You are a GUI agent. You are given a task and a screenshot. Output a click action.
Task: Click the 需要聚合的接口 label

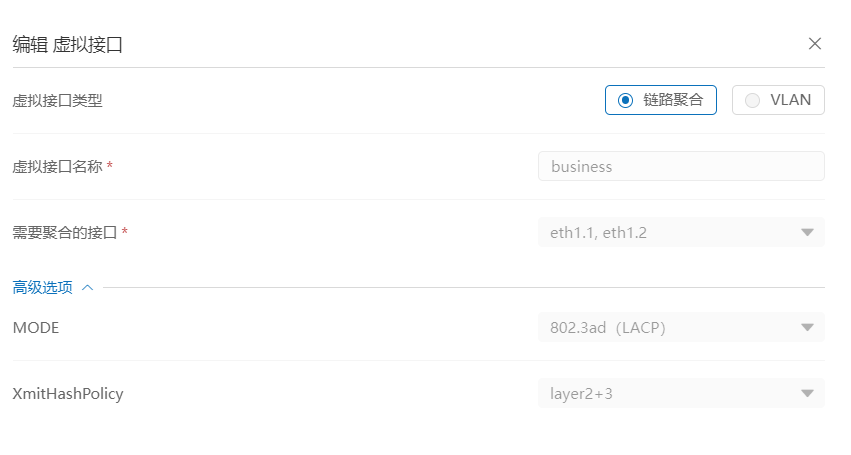click(65, 233)
